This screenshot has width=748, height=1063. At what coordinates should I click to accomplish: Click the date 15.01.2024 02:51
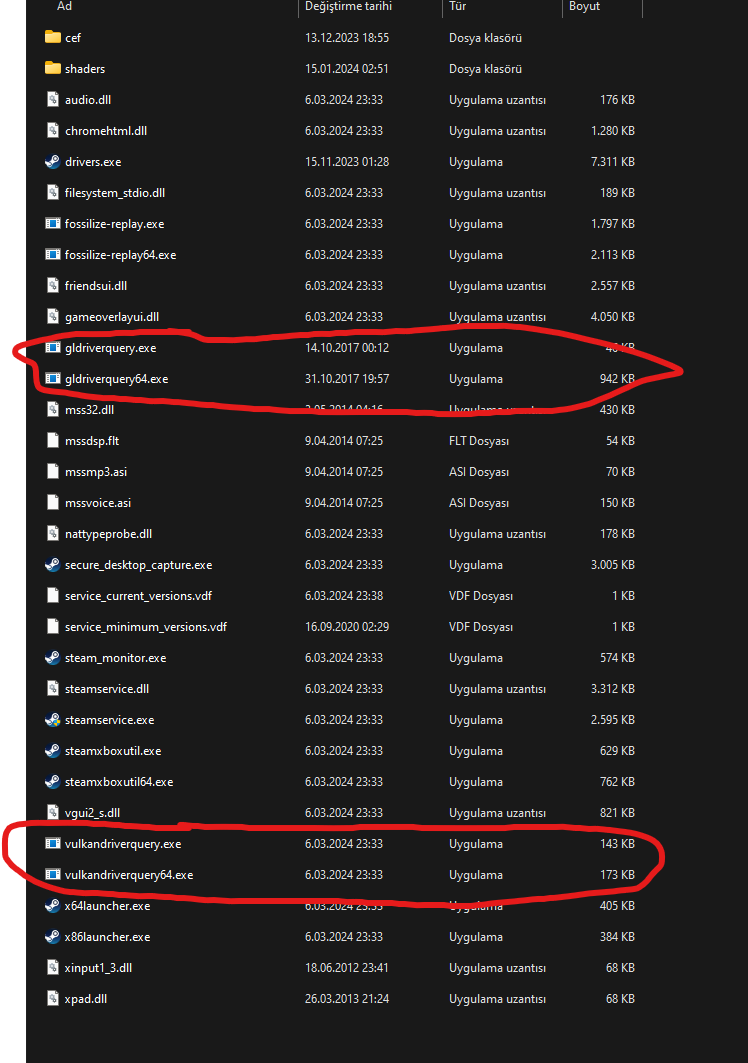(347, 68)
